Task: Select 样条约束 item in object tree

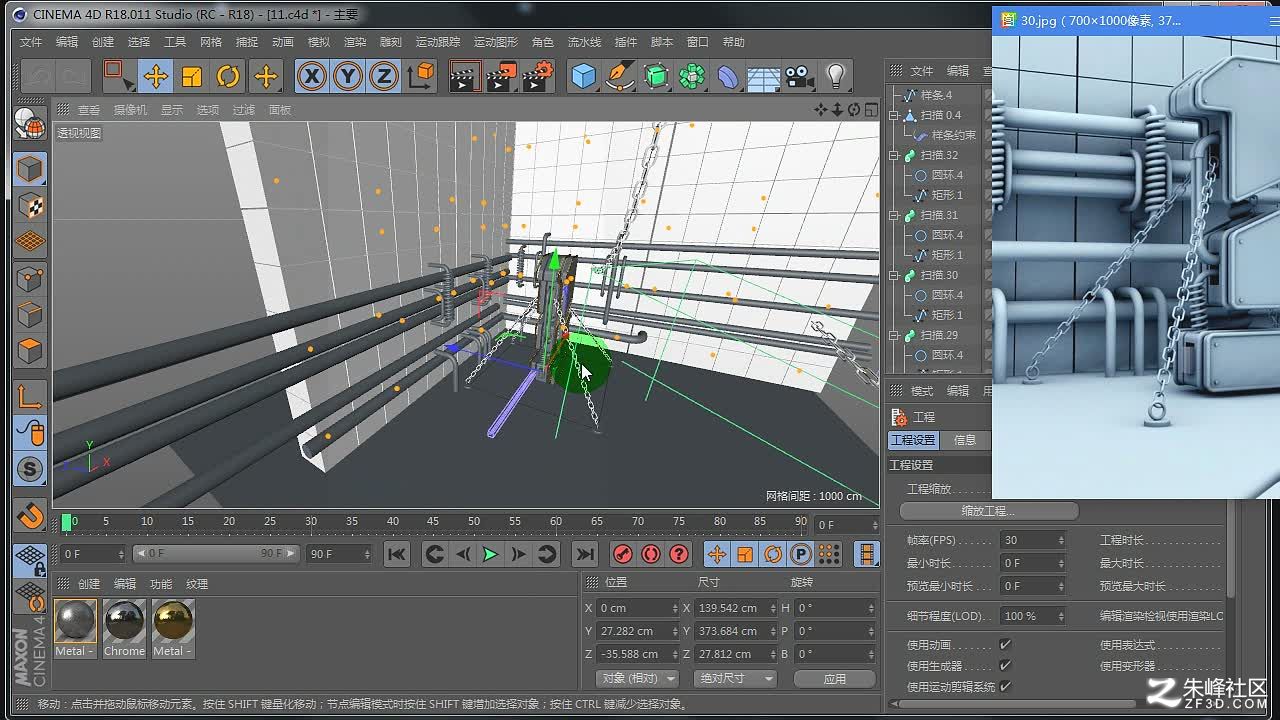Action: (x=954, y=135)
